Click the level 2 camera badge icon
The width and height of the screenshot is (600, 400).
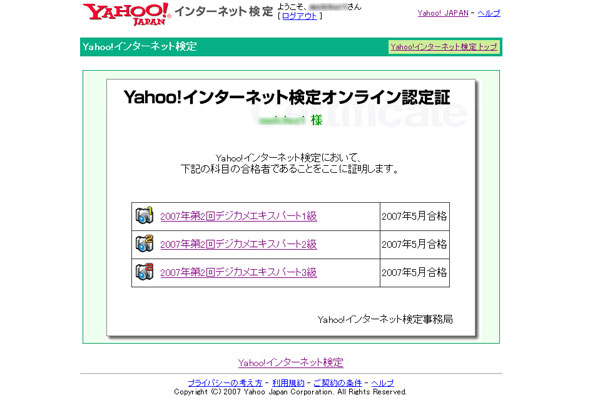pos(144,244)
